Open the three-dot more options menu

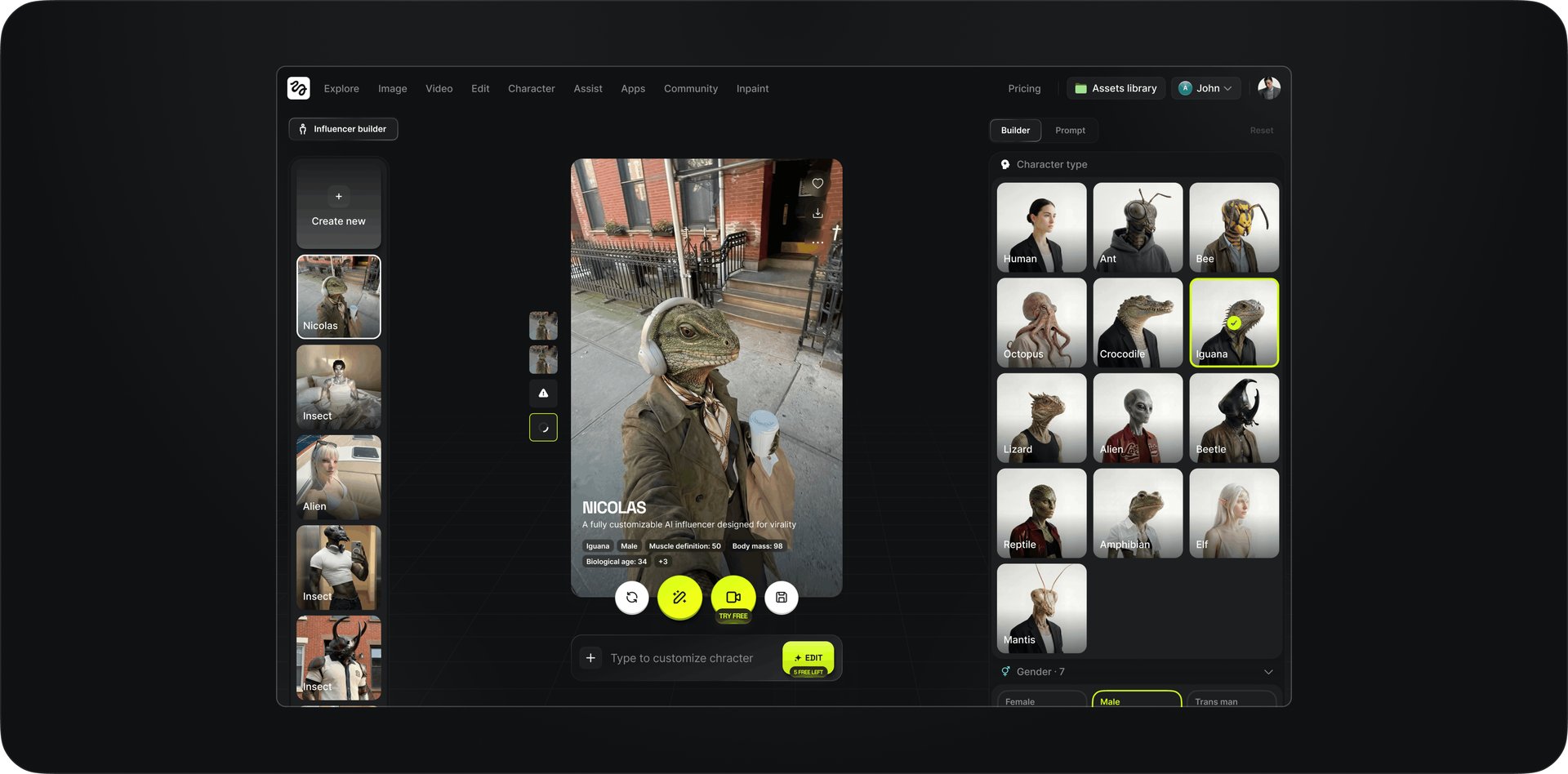(817, 242)
